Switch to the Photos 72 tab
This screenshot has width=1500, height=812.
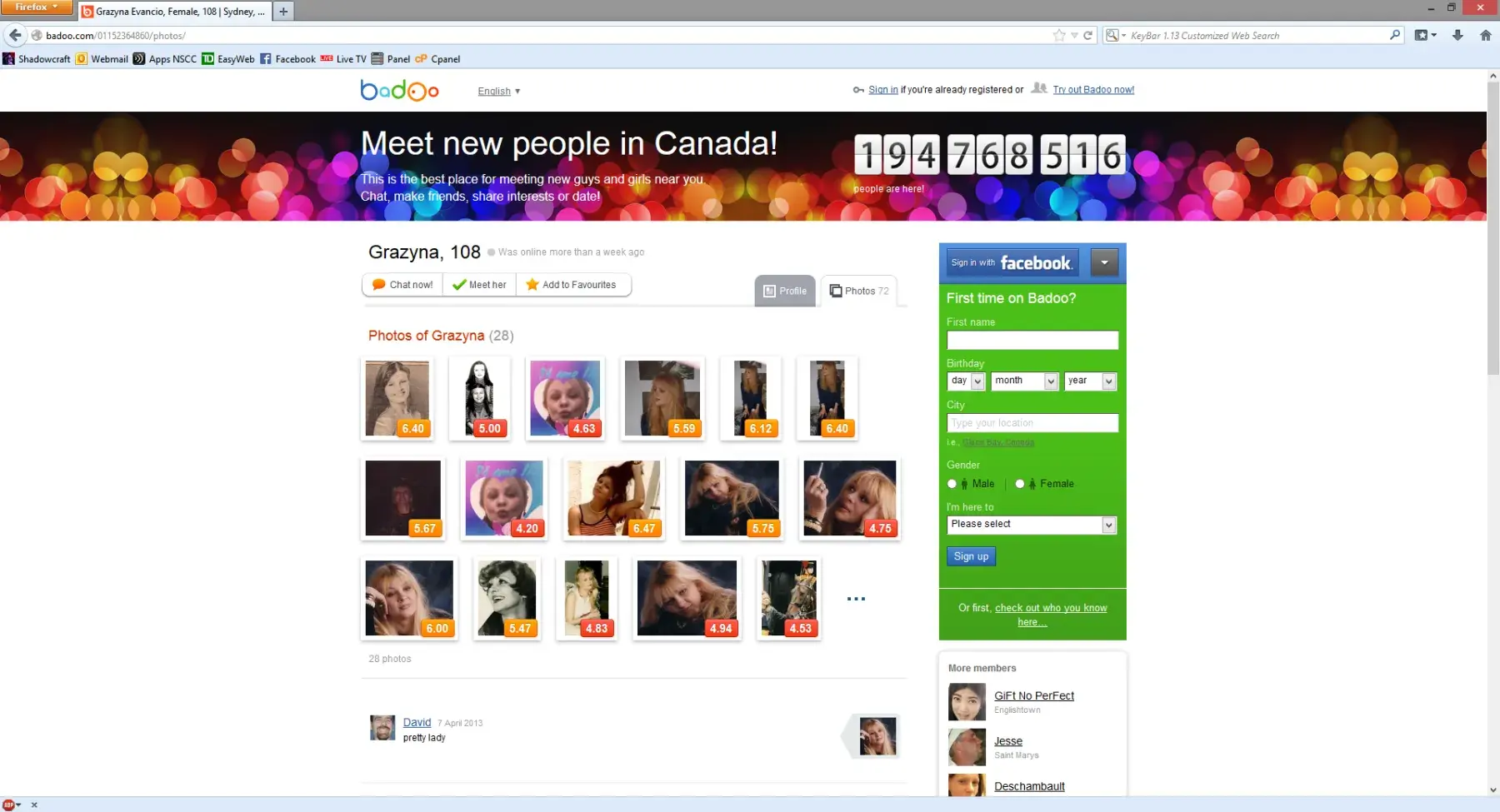pos(859,291)
